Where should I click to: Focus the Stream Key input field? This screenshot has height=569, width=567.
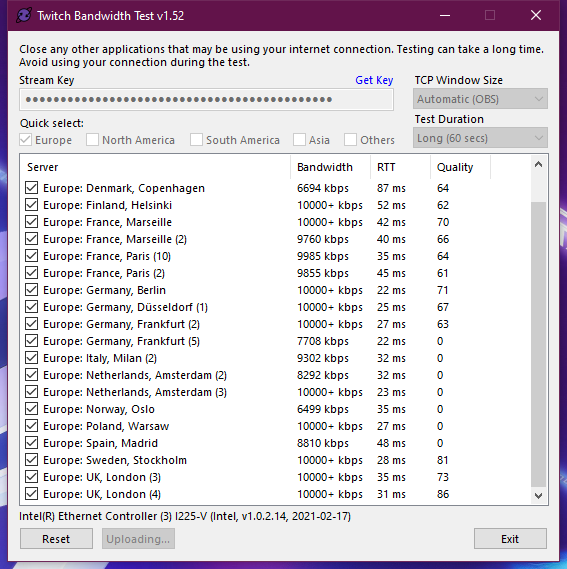pos(206,99)
